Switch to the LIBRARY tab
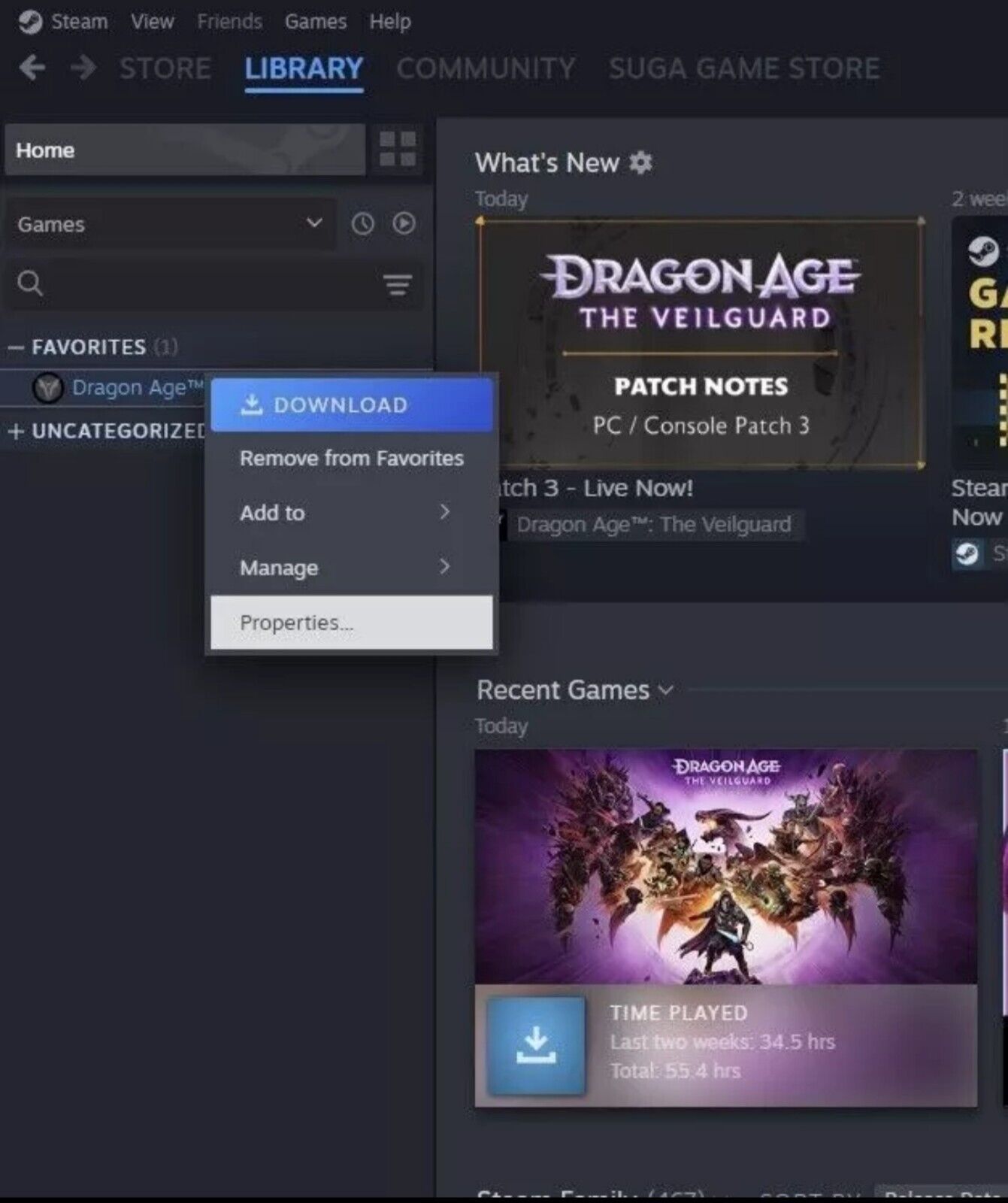 tap(304, 68)
